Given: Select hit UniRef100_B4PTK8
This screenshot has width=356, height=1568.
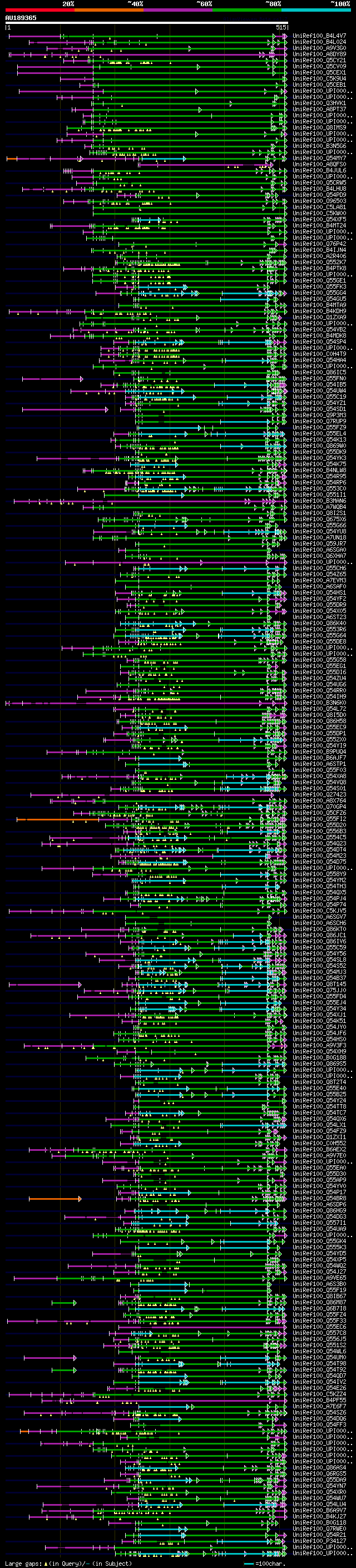Looking at the screenshot, I should [319, 269].
